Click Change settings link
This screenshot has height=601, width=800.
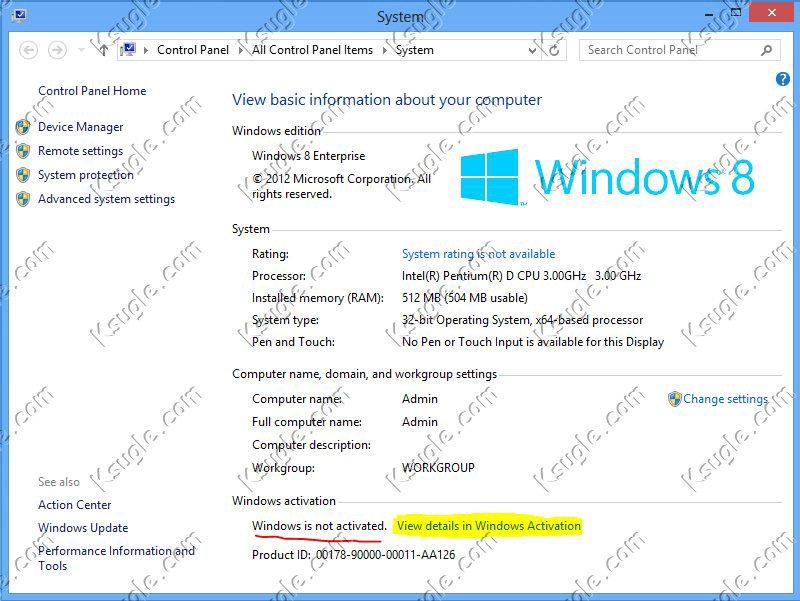(x=726, y=399)
